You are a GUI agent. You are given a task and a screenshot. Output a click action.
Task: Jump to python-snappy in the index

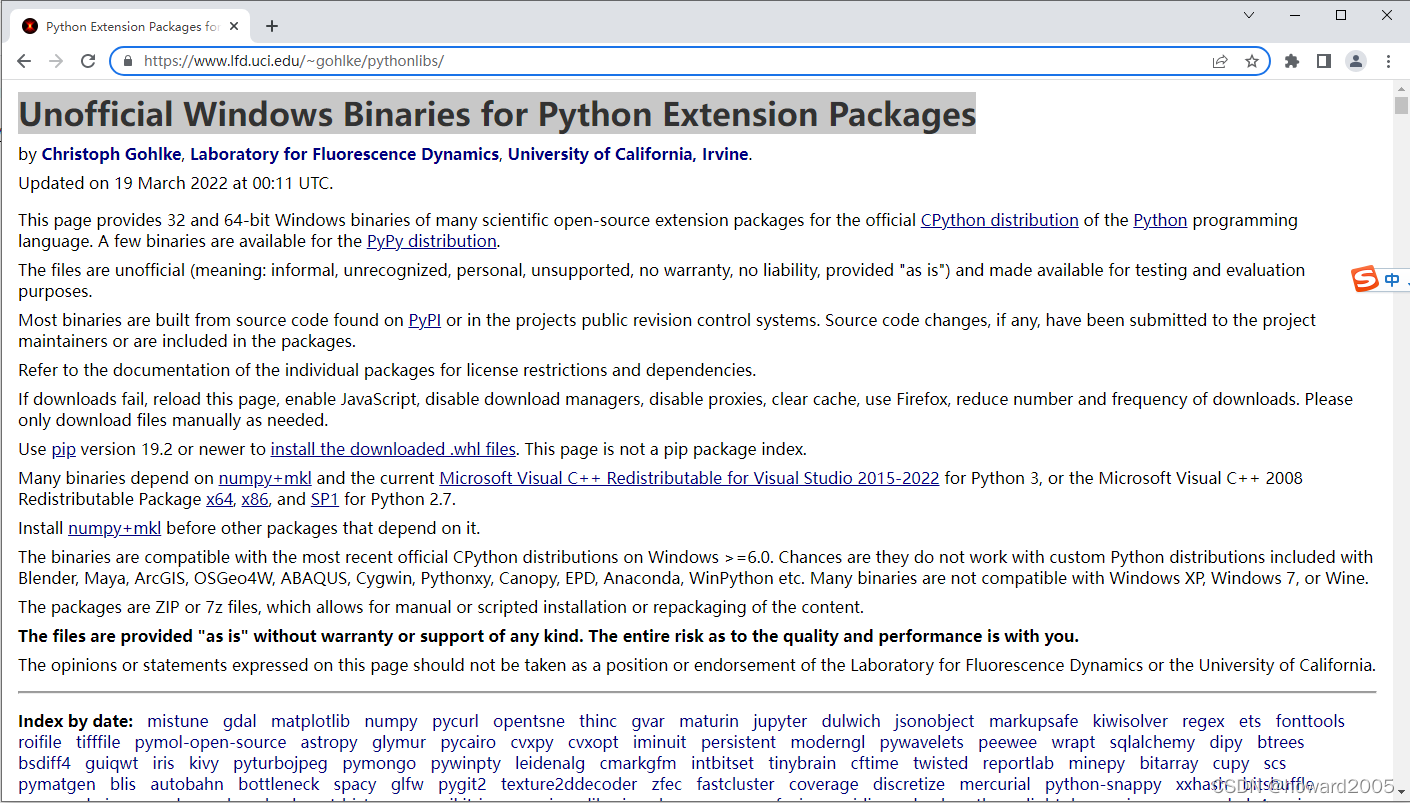1103,784
